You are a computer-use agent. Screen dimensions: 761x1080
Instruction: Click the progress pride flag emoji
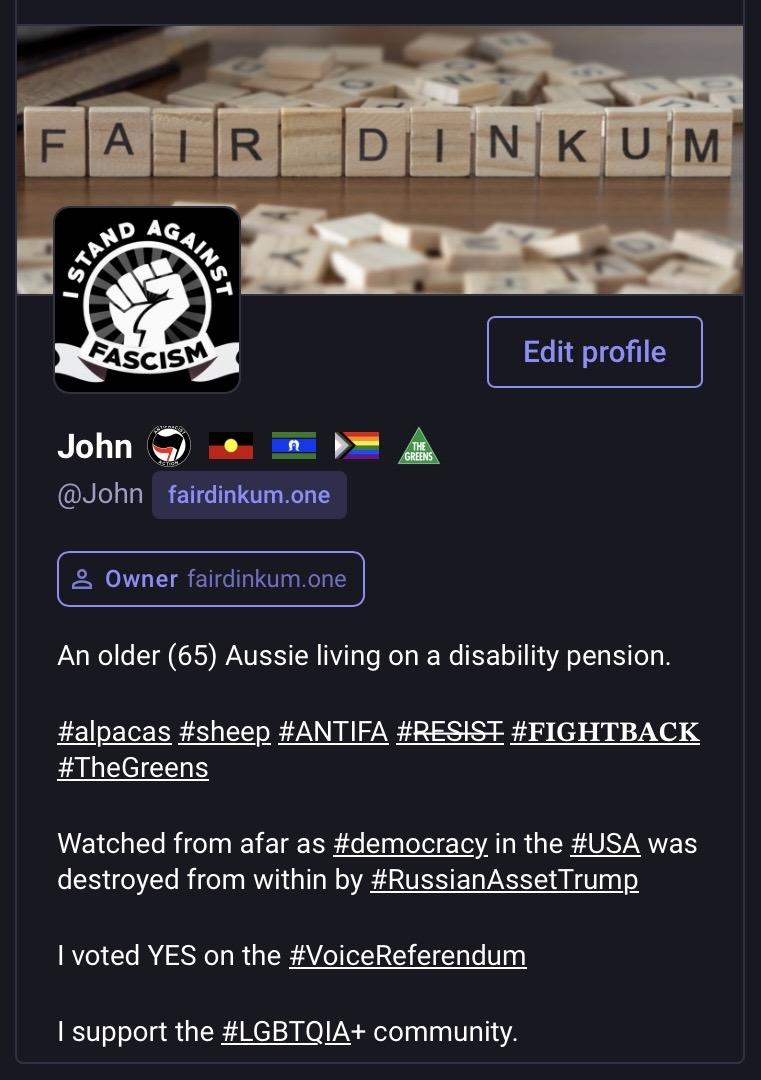(x=357, y=446)
